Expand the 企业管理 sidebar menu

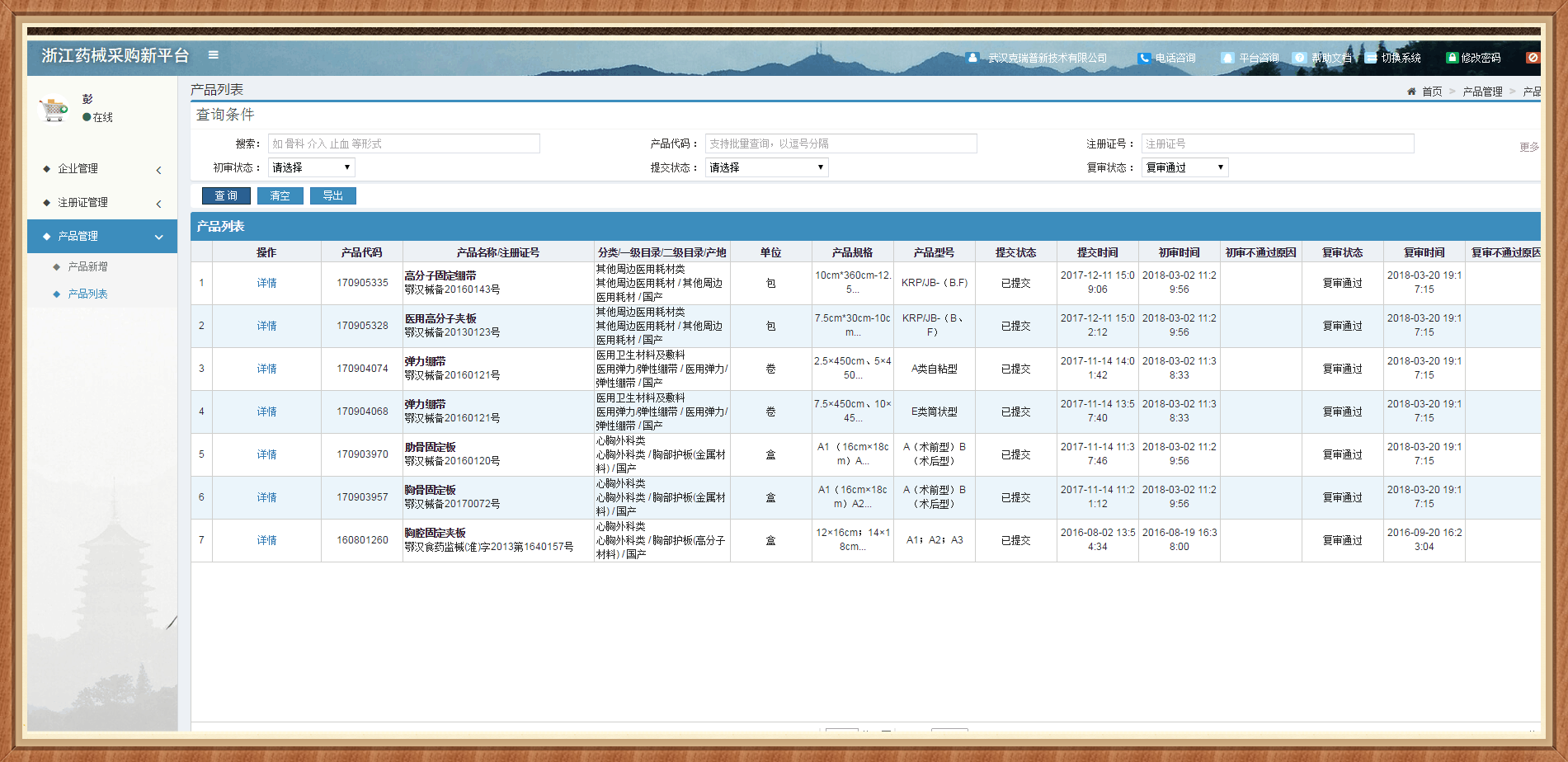[101, 169]
